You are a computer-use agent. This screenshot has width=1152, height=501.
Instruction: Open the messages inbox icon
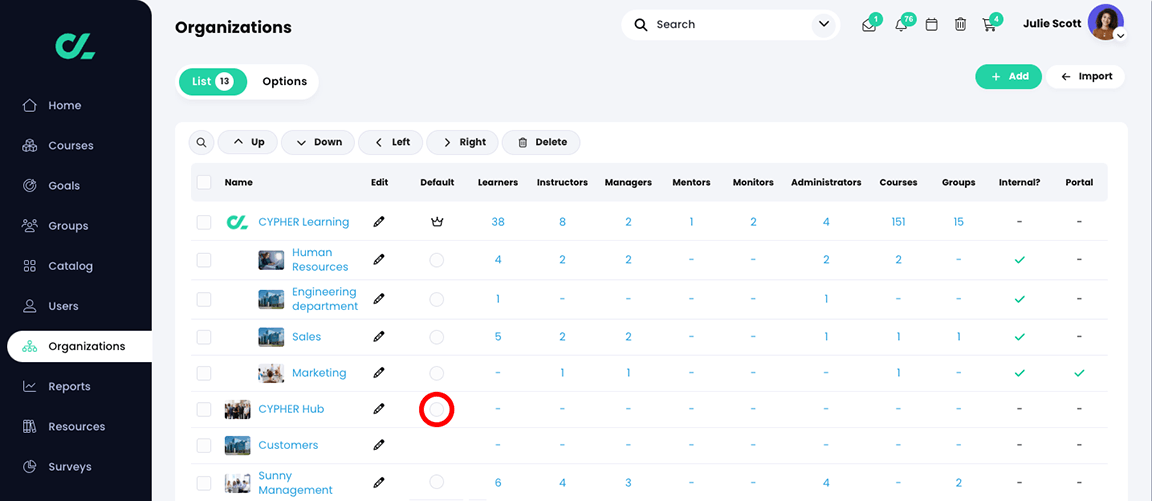pos(868,25)
